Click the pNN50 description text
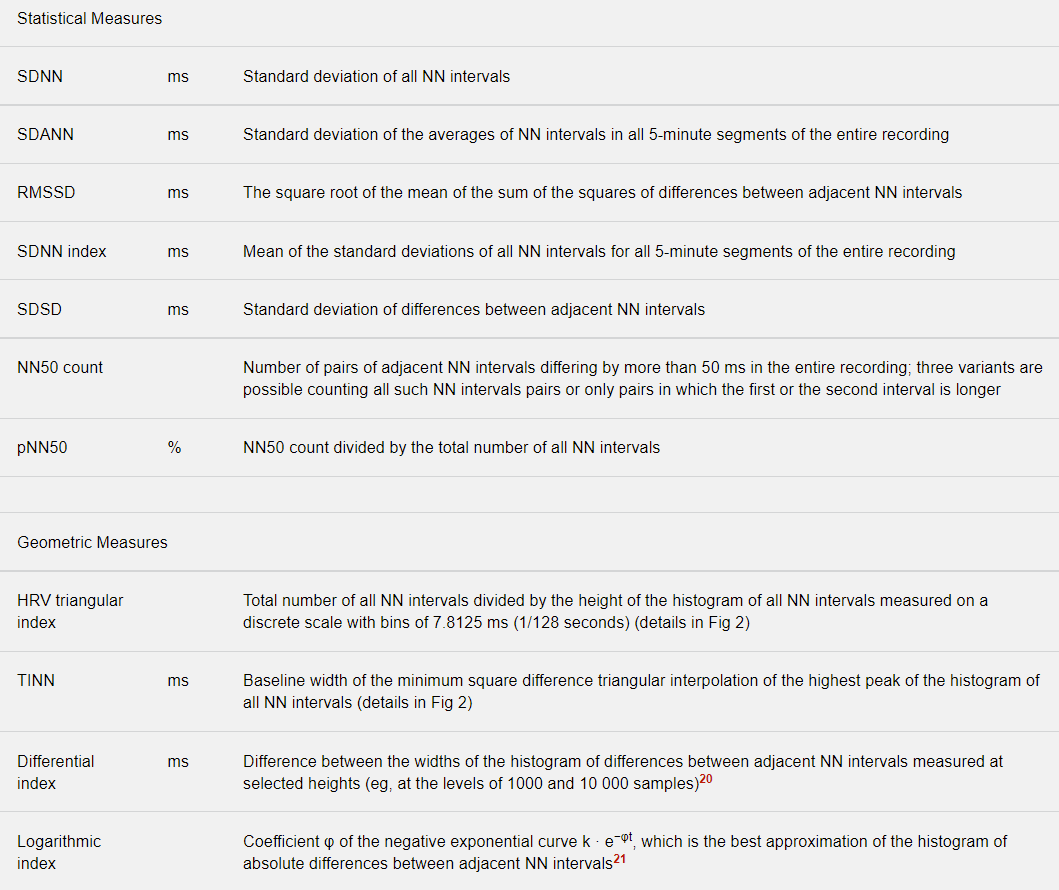1059x890 pixels. 451,447
